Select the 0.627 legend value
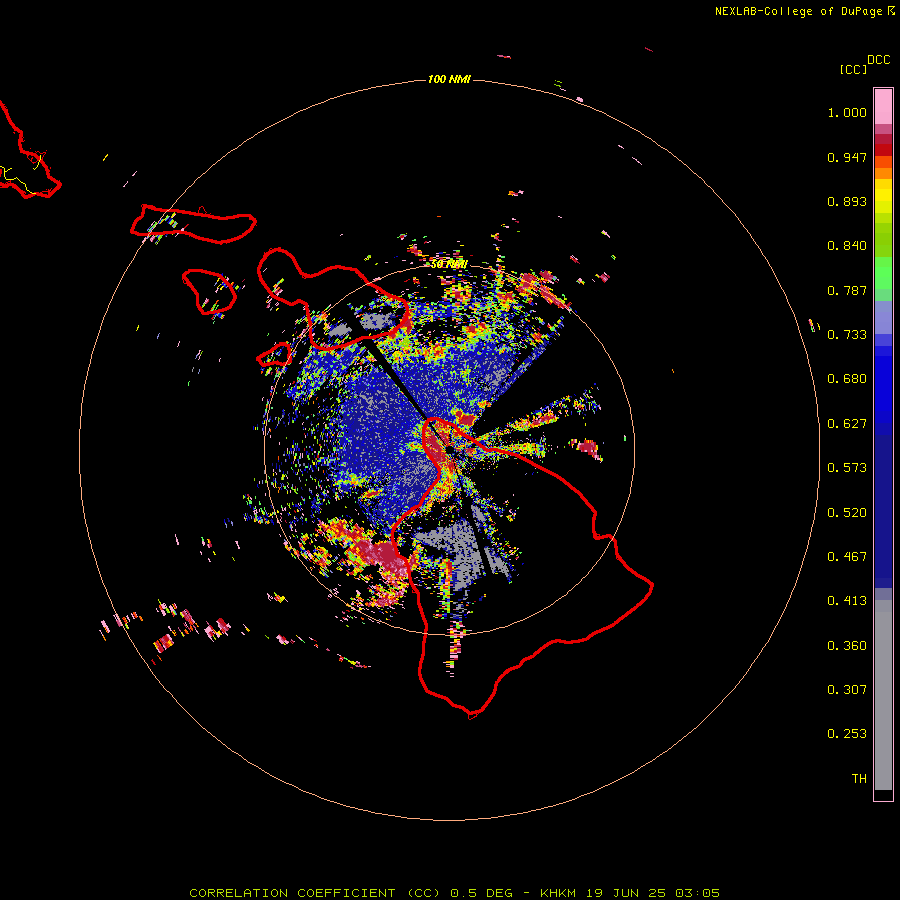The height and width of the screenshot is (900, 900). (847, 424)
